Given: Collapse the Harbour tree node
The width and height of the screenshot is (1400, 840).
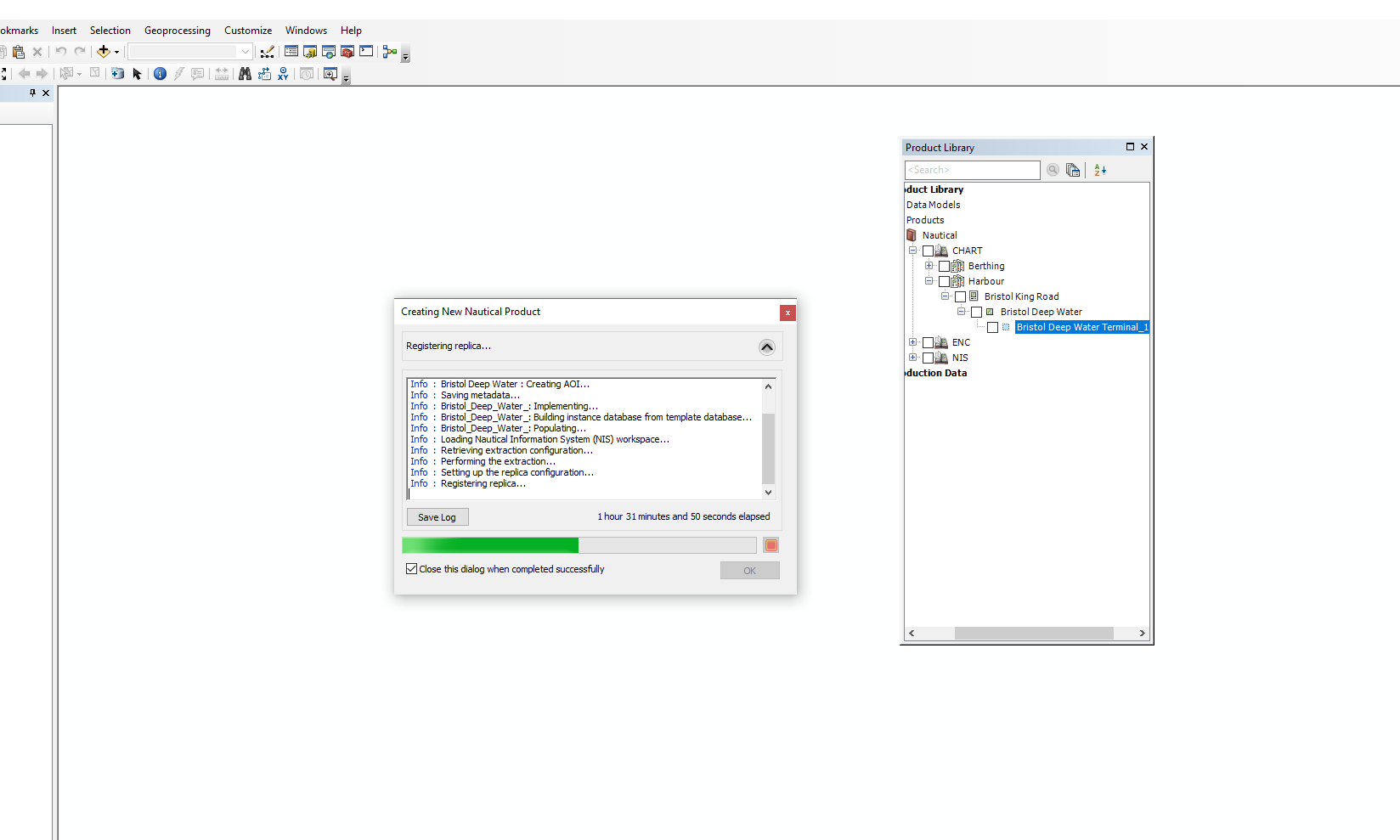Looking at the screenshot, I should tap(929, 281).
